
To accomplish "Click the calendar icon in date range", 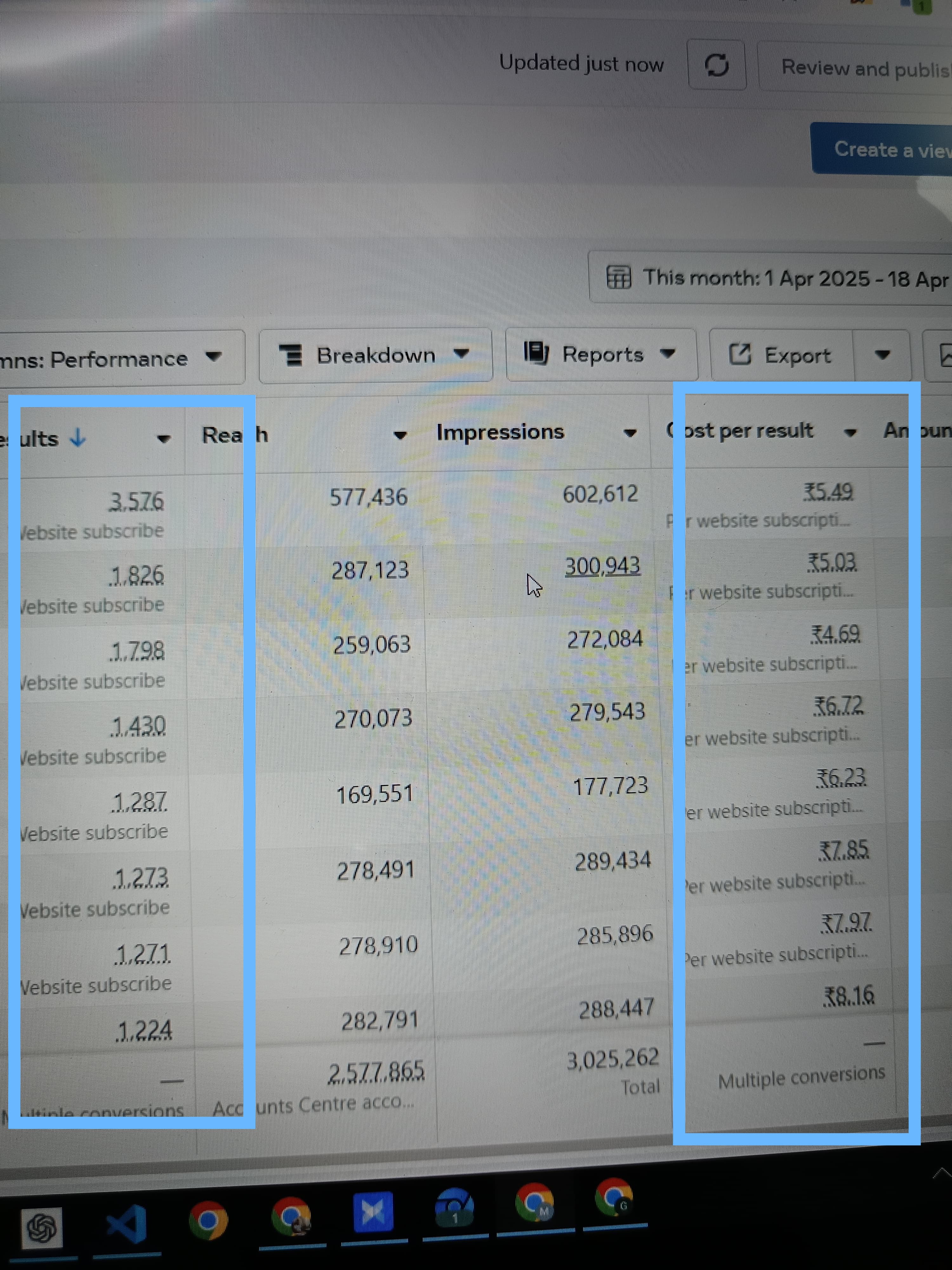I will pos(618,277).
